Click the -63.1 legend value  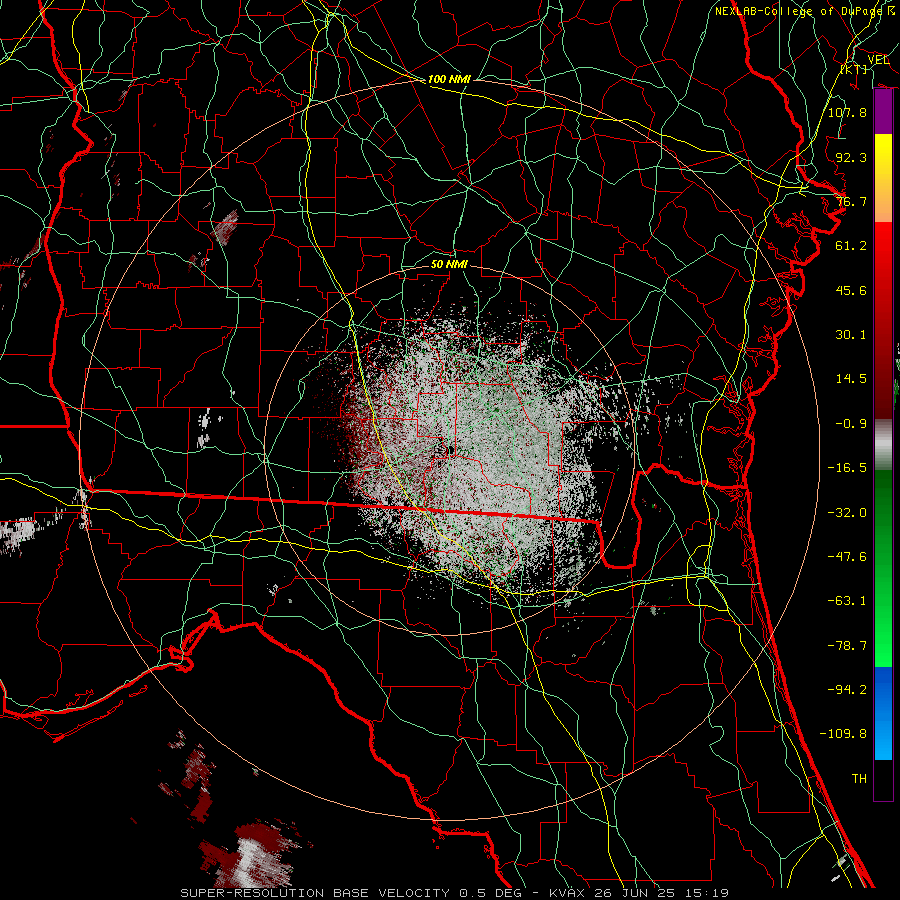(x=847, y=601)
